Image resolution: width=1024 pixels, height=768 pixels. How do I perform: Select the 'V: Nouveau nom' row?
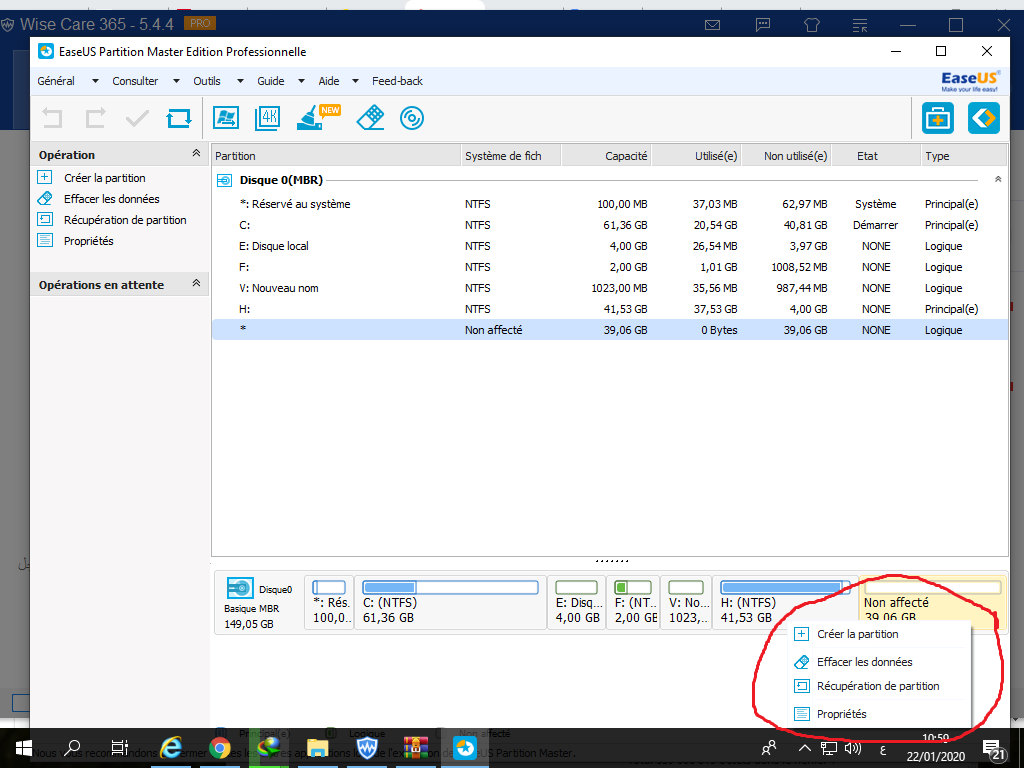(x=609, y=287)
